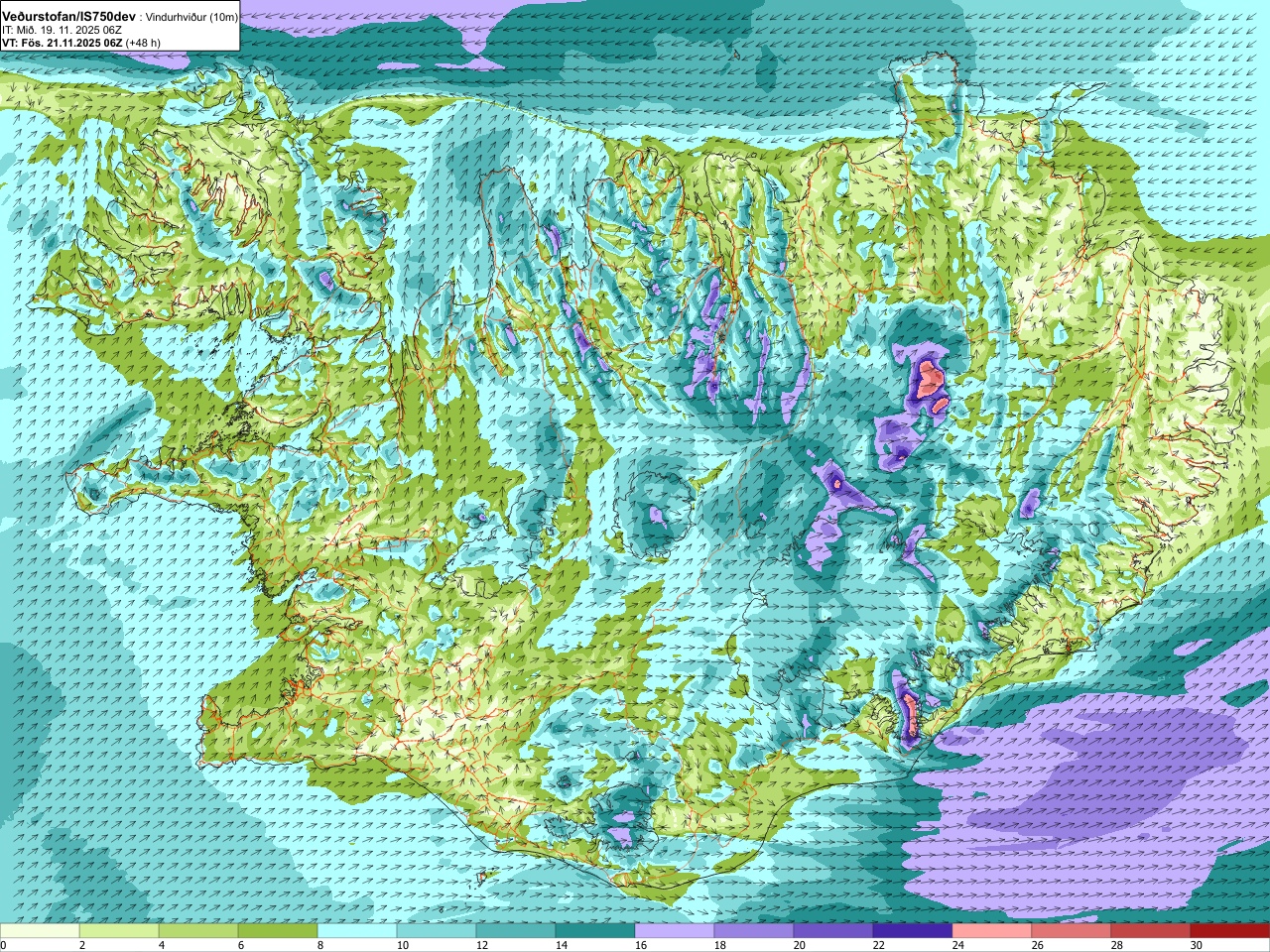Image resolution: width=1270 pixels, height=952 pixels.
Task: Click the teal 12–14 legend swatch
Action: point(516,931)
